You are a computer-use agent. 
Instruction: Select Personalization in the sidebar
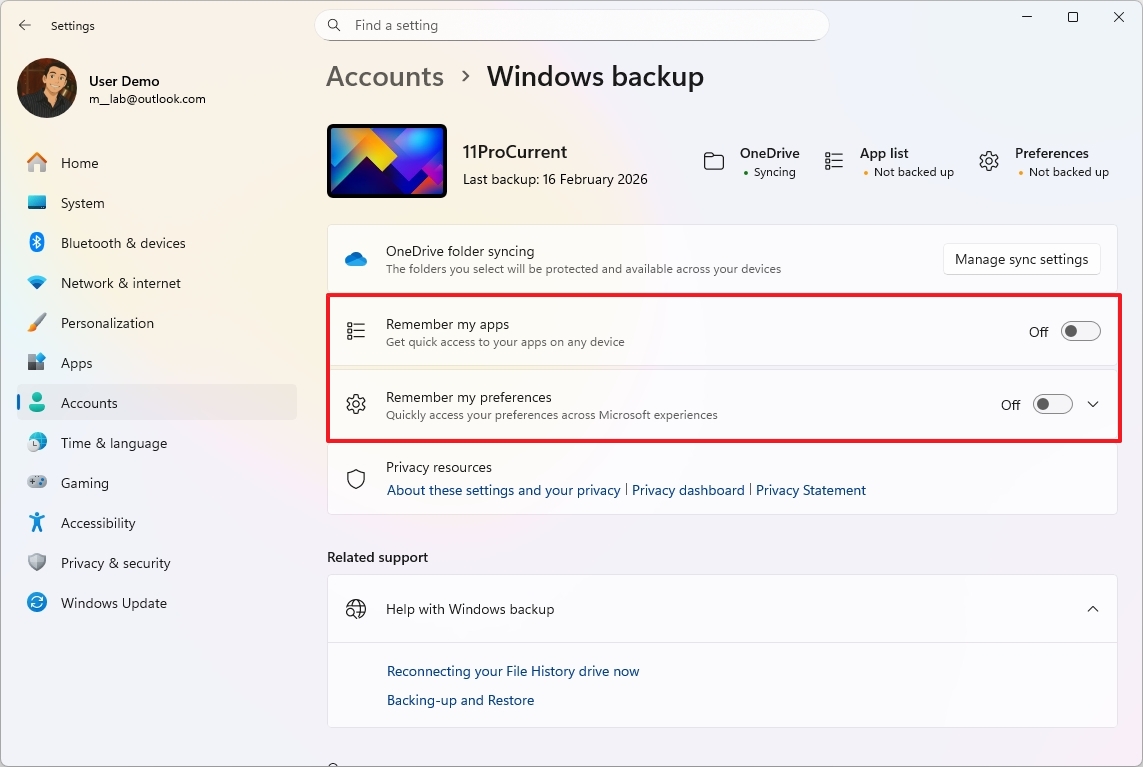107,322
